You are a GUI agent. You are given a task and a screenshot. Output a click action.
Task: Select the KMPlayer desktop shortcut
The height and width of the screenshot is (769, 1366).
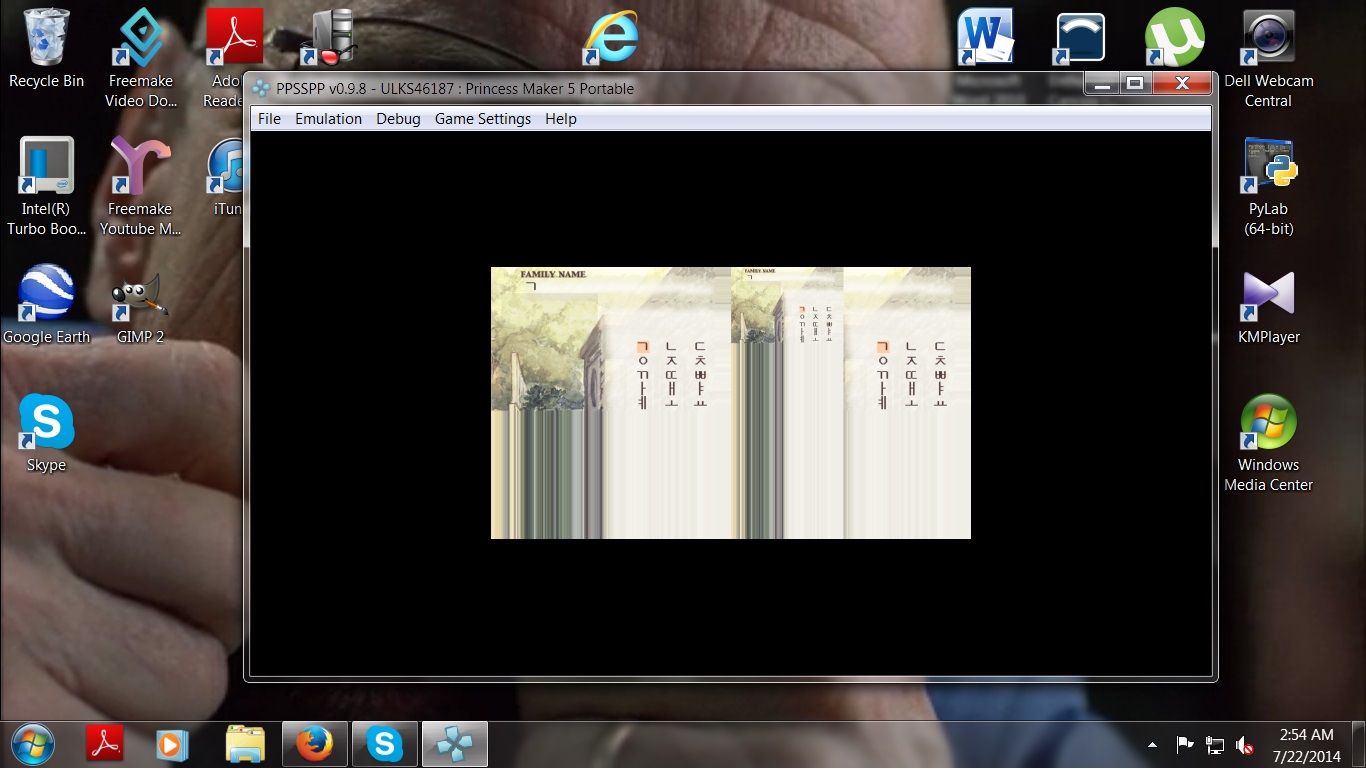(1268, 298)
